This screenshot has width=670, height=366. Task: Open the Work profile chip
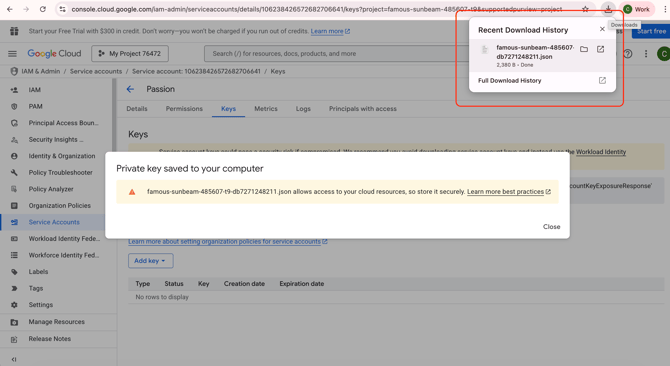point(637,9)
